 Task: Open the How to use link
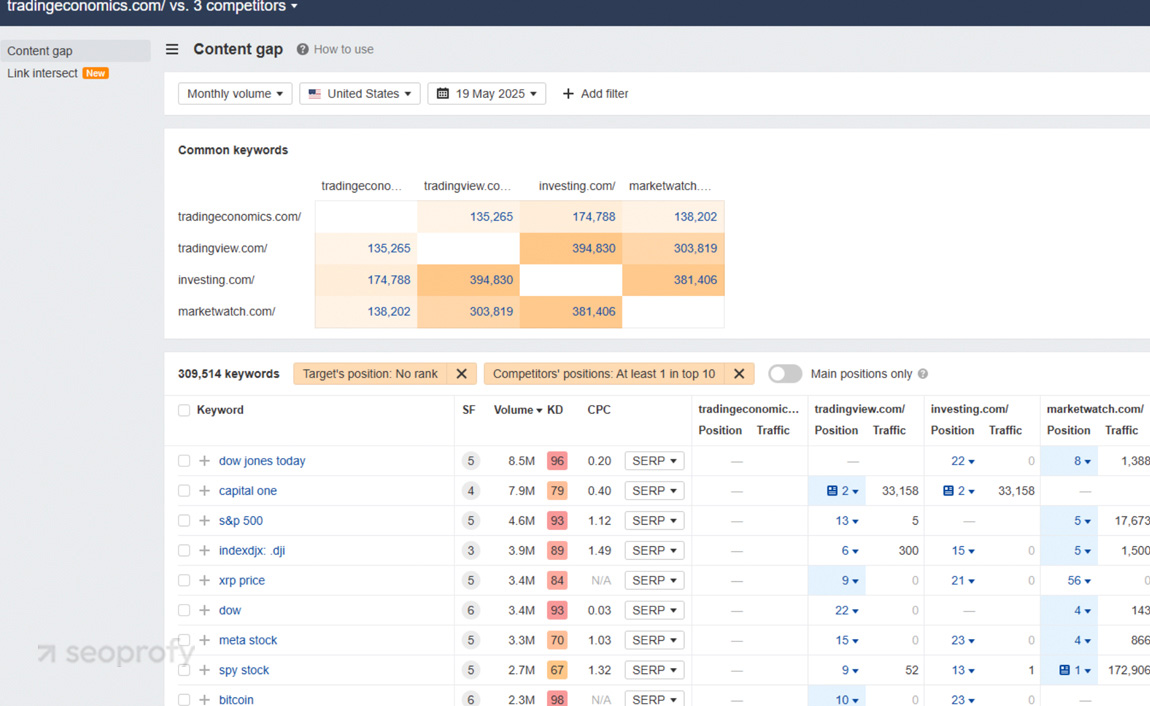point(343,49)
